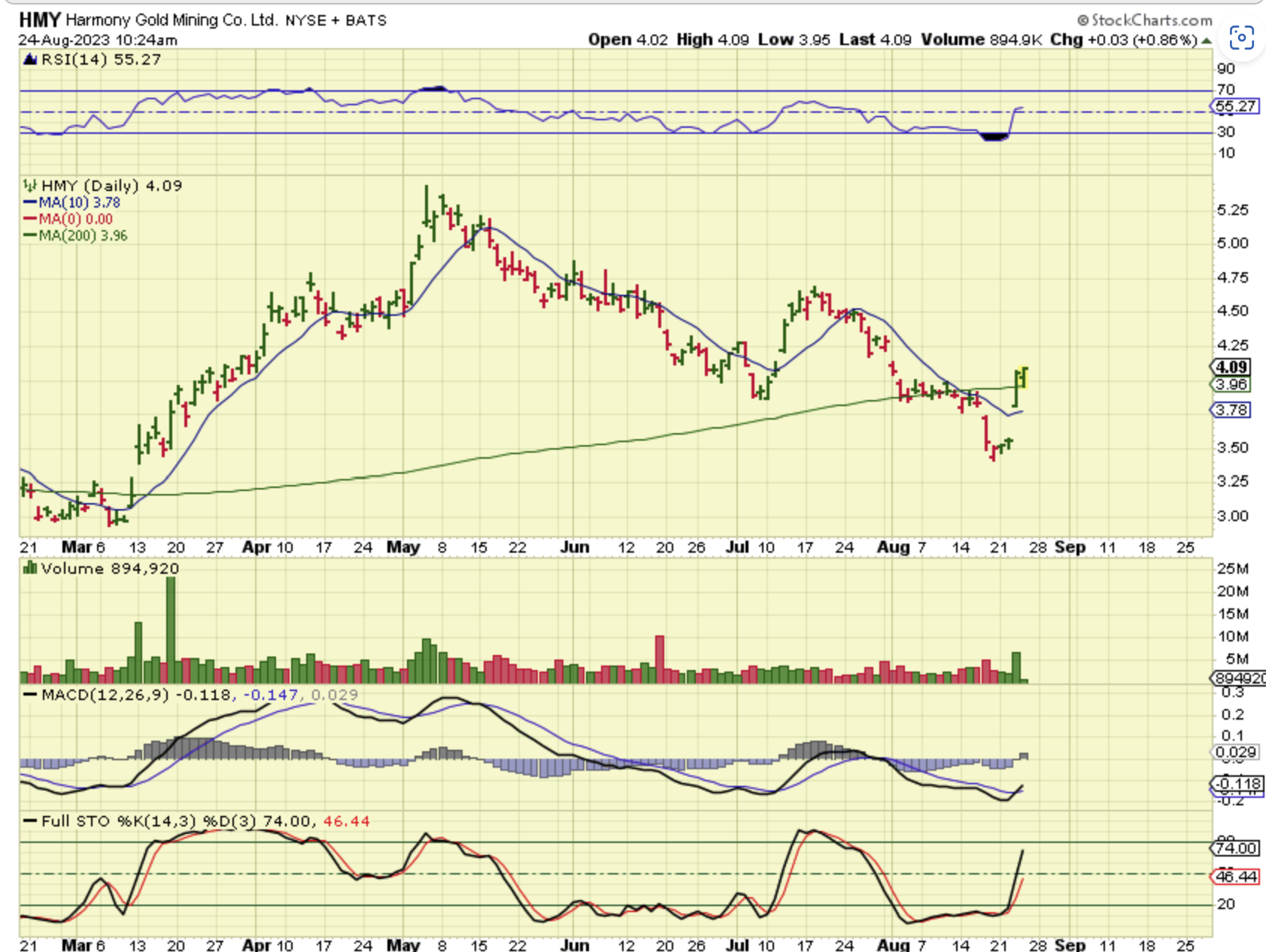Screen dimensions: 1266x952
Task: Click the HMY ticker symbol title
Action: click(x=39, y=20)
